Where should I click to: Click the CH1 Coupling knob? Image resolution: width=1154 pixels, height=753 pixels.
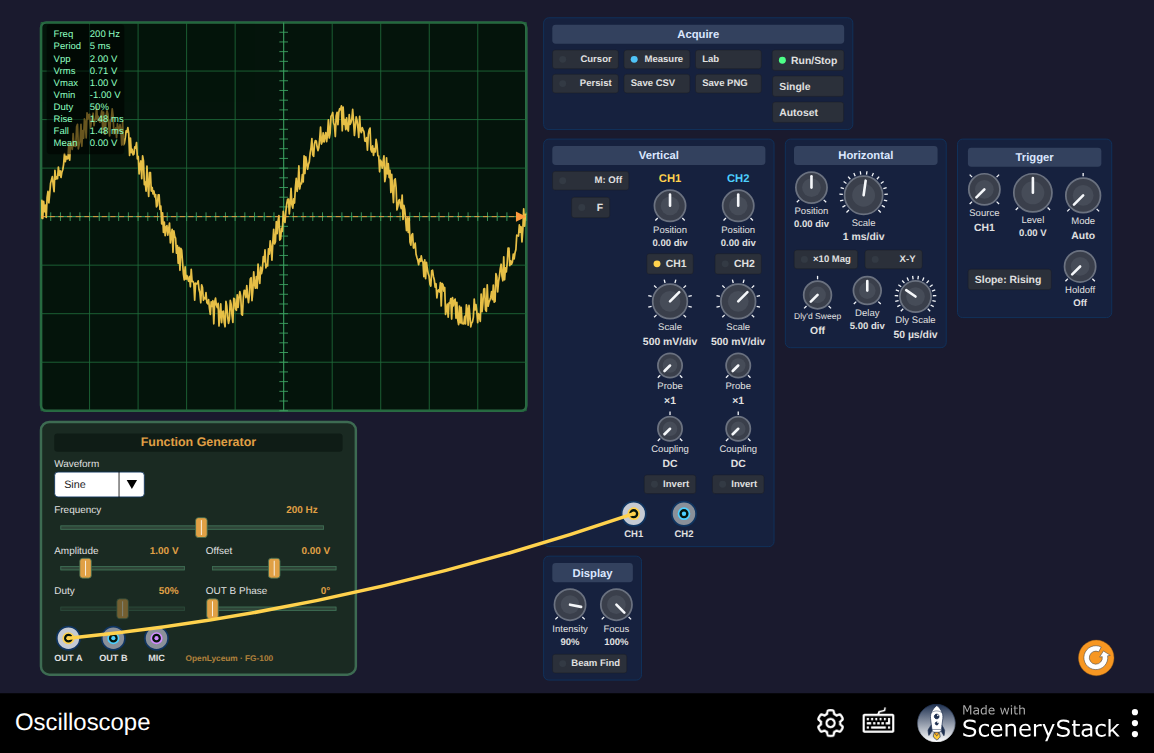pos(670,428)
